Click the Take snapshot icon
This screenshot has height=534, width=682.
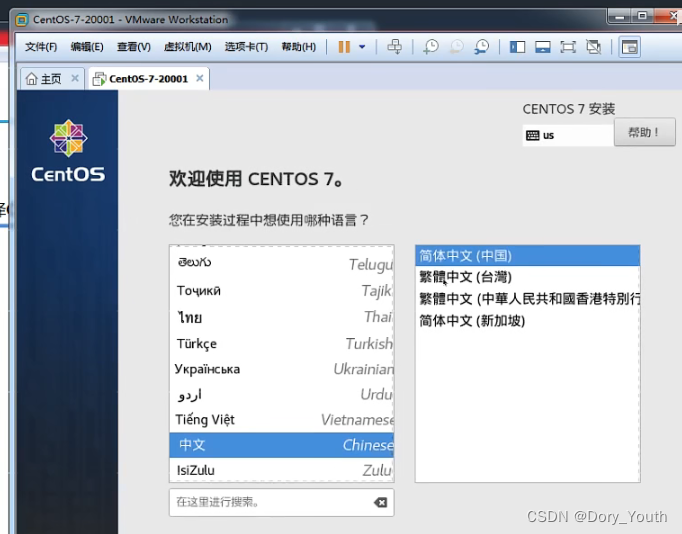pyautogui.click(x=431, y=47)
